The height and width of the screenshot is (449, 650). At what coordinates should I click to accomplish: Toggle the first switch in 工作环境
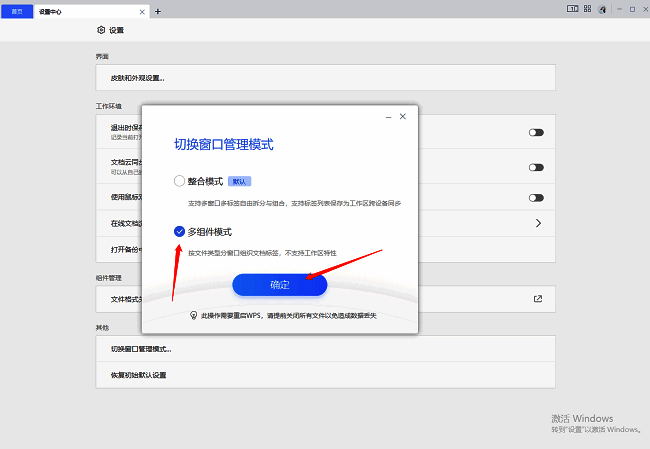point(536,132)
